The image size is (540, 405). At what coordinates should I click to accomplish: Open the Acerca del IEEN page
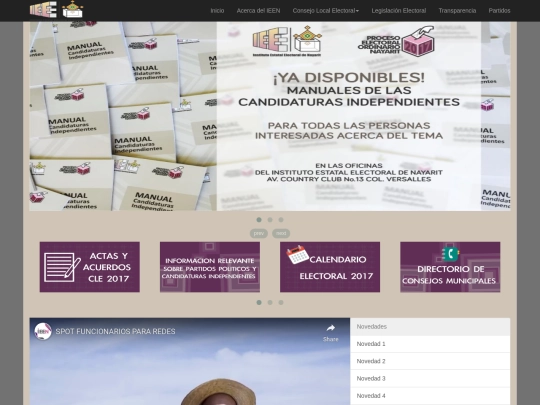pyautogui.click(x=258, y=11)
